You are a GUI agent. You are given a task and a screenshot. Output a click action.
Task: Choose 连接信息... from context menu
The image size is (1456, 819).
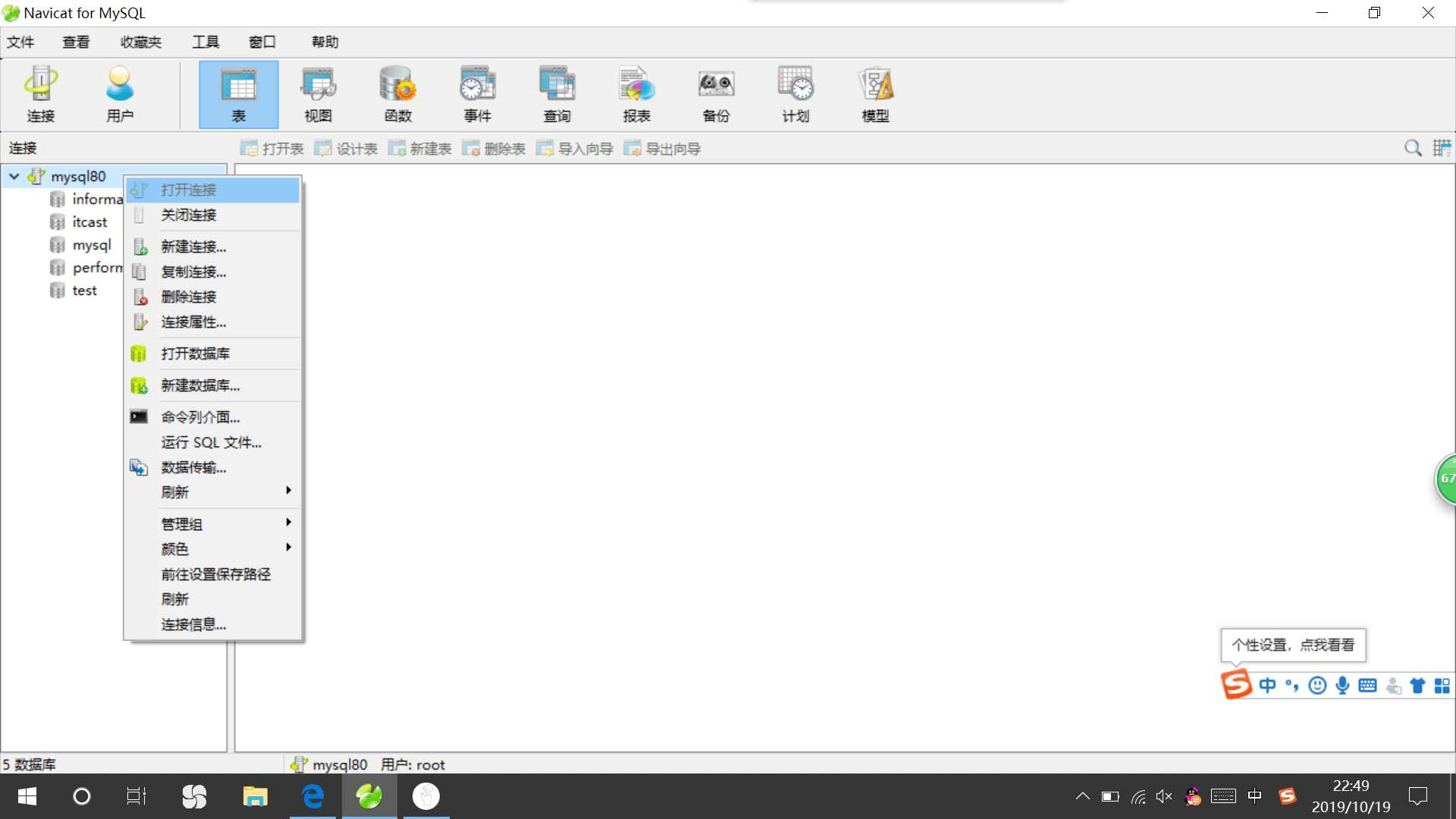pyautogui.click(x=213, y=624)
